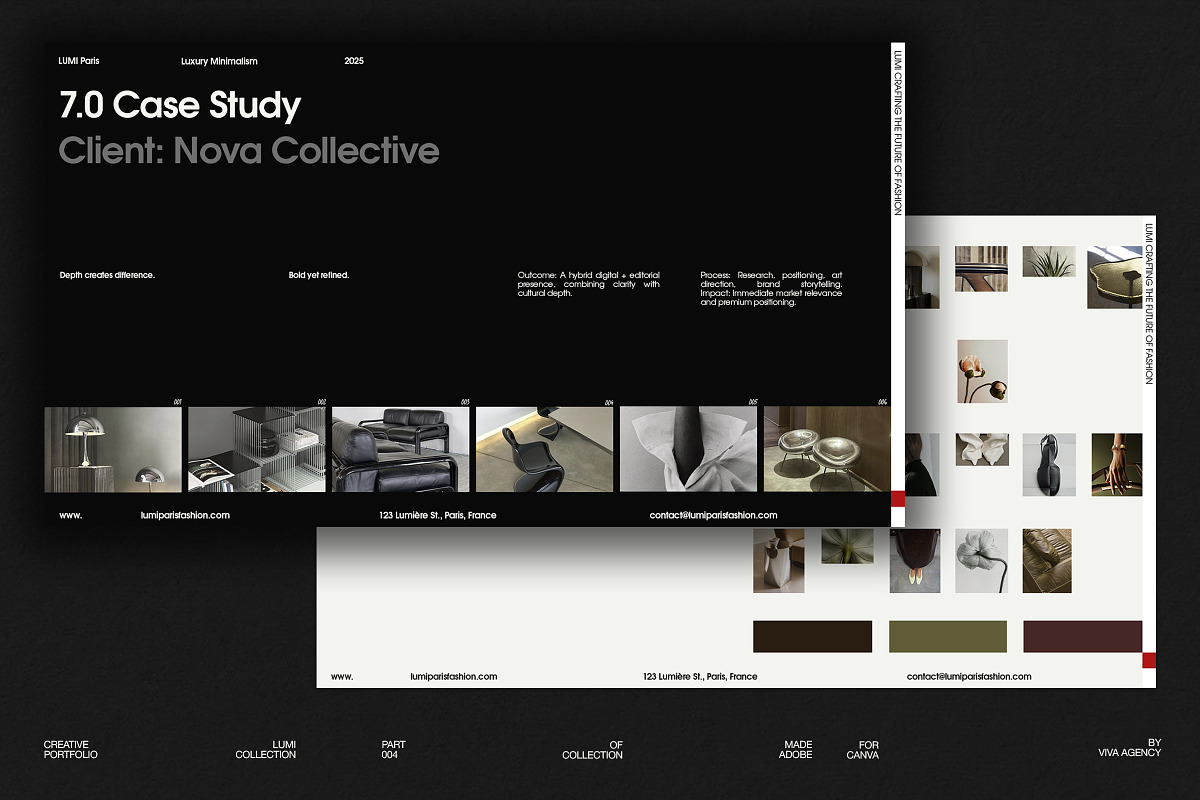The image size is (1200, 800).
Task: Click 'www.' text on the white slide footer
Action: pos(342,677)
